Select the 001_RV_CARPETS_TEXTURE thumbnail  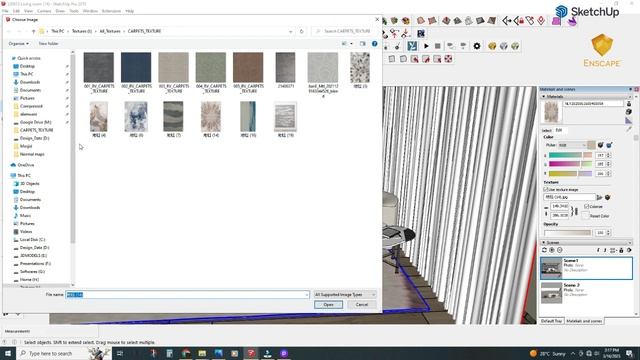(99, 68)
